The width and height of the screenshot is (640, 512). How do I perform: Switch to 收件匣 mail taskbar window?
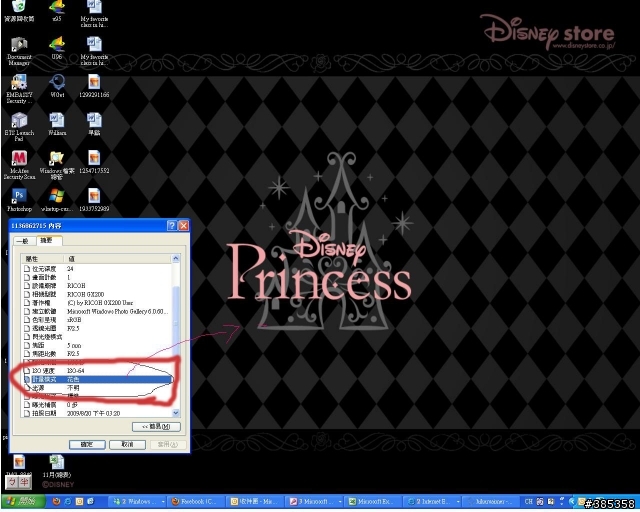(256, 501)
